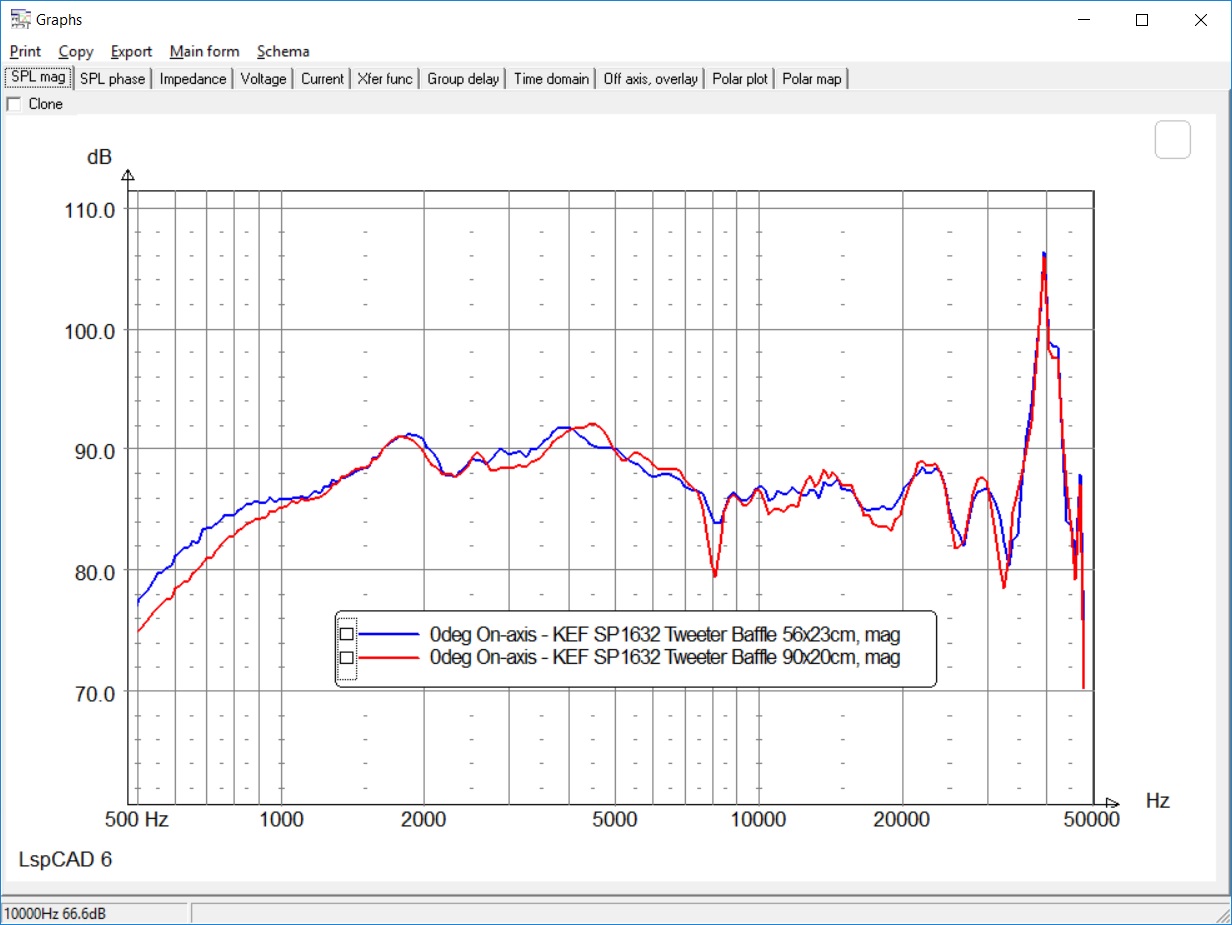The height and width of the screenshot is (925, 1232).
Task: Click the 500 Hz axis label
Action: [136, 819]
